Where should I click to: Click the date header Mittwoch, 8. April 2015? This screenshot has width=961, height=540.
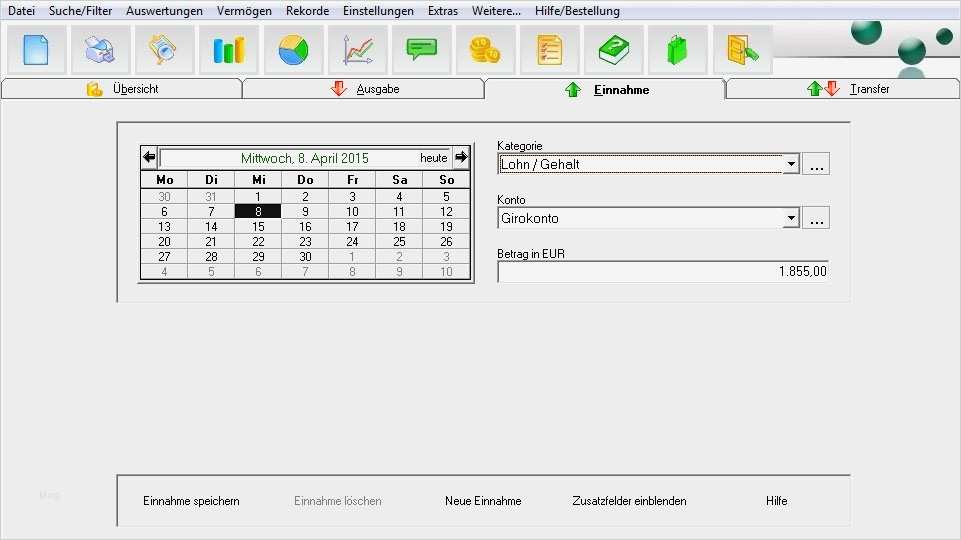305,158
